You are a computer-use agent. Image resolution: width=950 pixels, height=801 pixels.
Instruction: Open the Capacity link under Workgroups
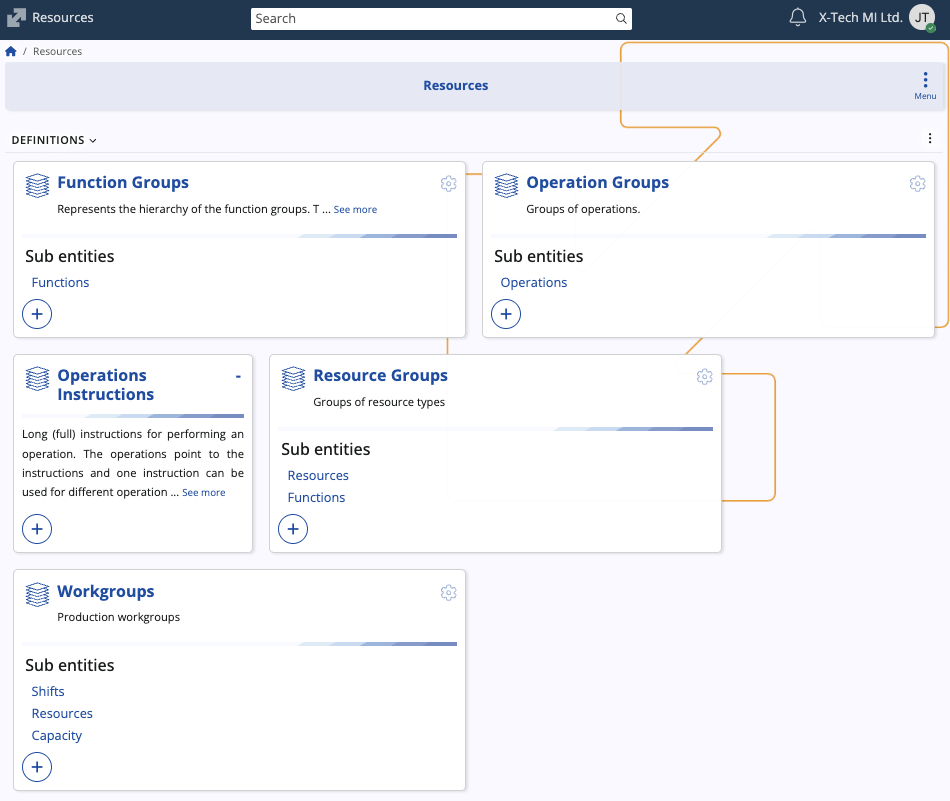pos(57,736)
